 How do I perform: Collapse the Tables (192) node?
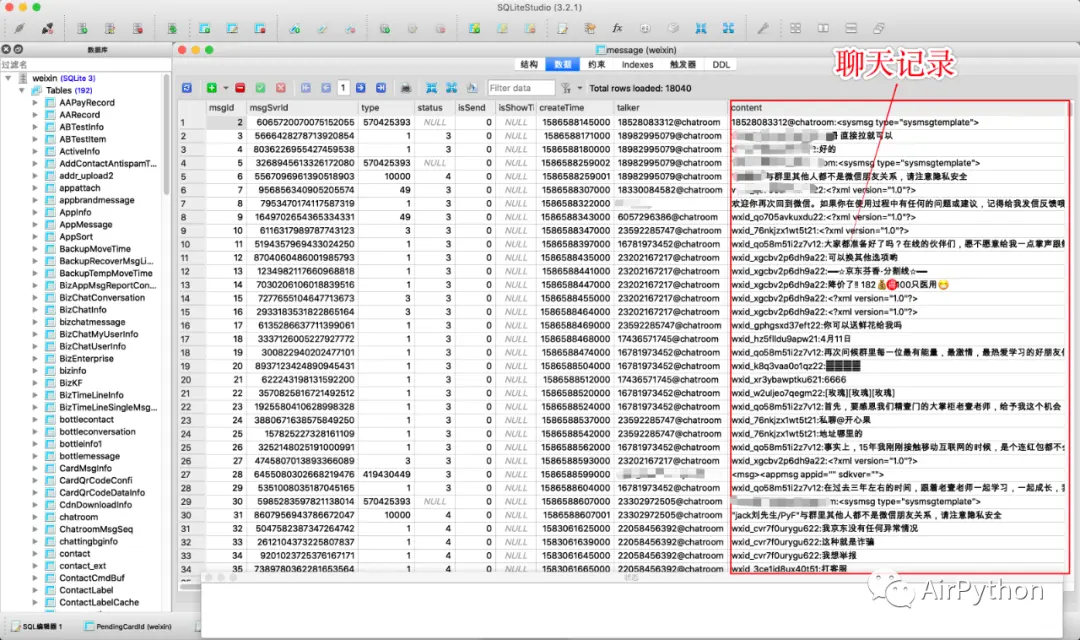(22, 90)
